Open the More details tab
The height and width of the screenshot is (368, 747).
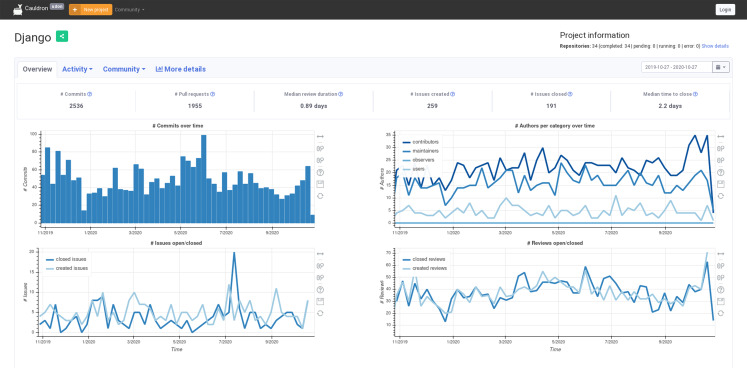(x=181, y=69)
